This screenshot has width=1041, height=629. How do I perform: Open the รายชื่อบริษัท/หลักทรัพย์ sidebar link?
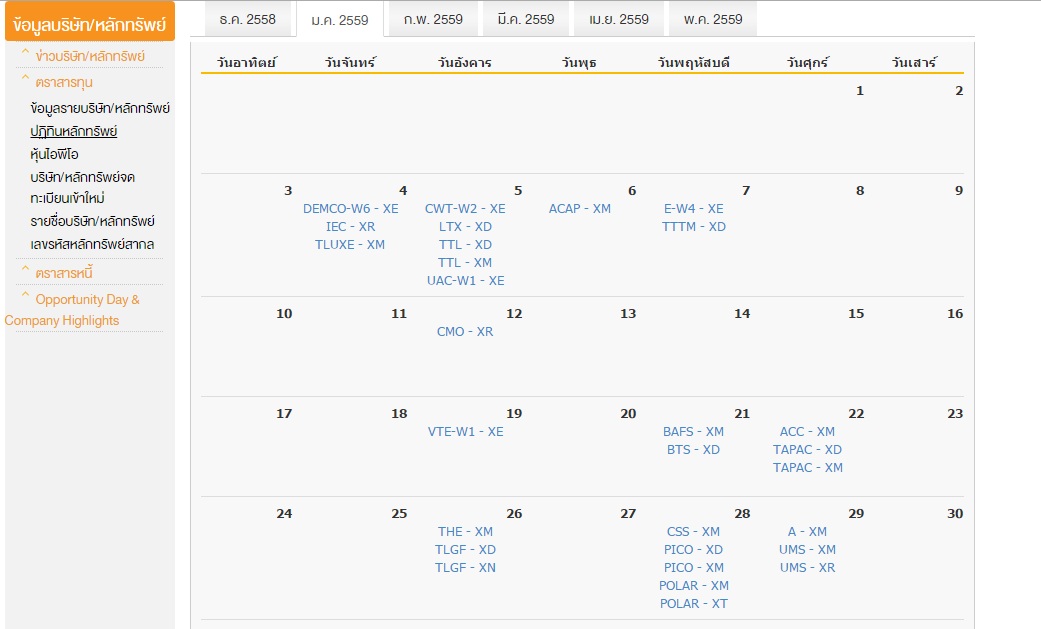[92, 221]
